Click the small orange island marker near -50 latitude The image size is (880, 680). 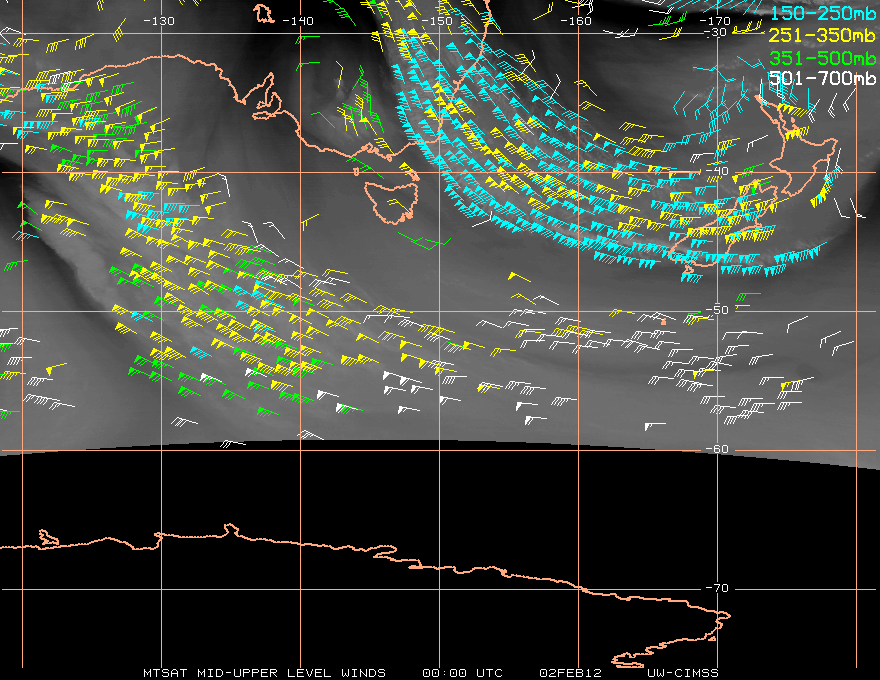pyautogui.click(x=662, y=322)
